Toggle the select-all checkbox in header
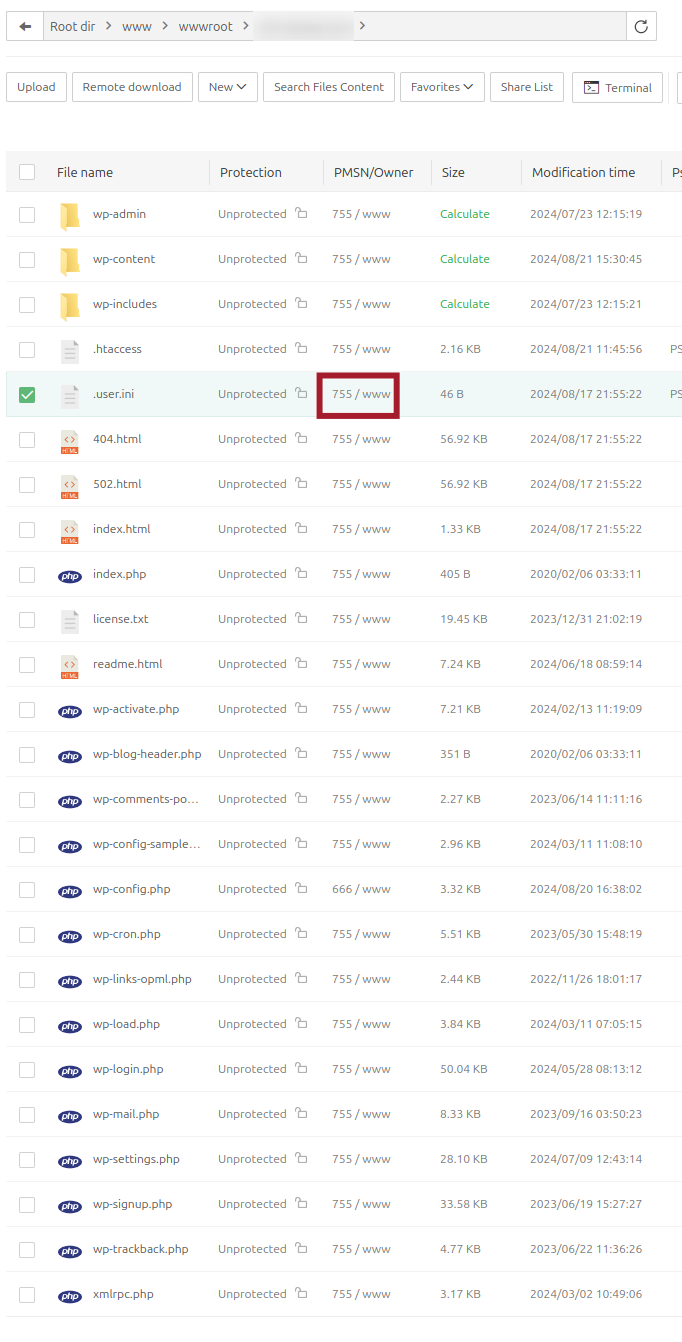 pyautogui.click(x=27, y=172)
